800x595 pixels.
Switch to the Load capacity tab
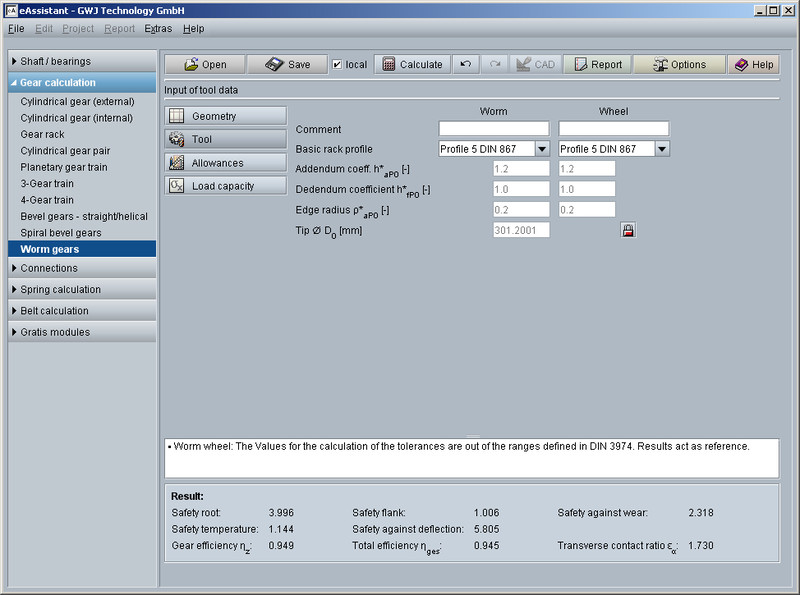[x=226, y=186]
